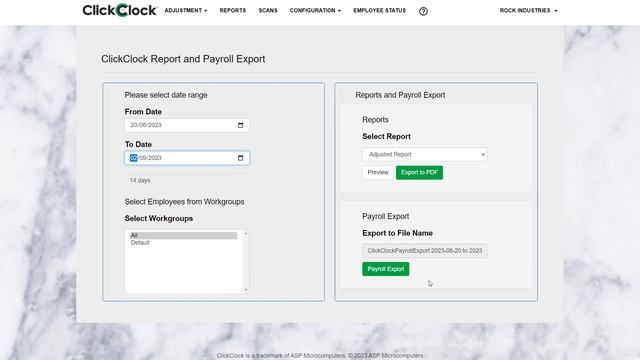
Task: Open Employee Status page
Action: pyautogui.click(x=380, y=10)
